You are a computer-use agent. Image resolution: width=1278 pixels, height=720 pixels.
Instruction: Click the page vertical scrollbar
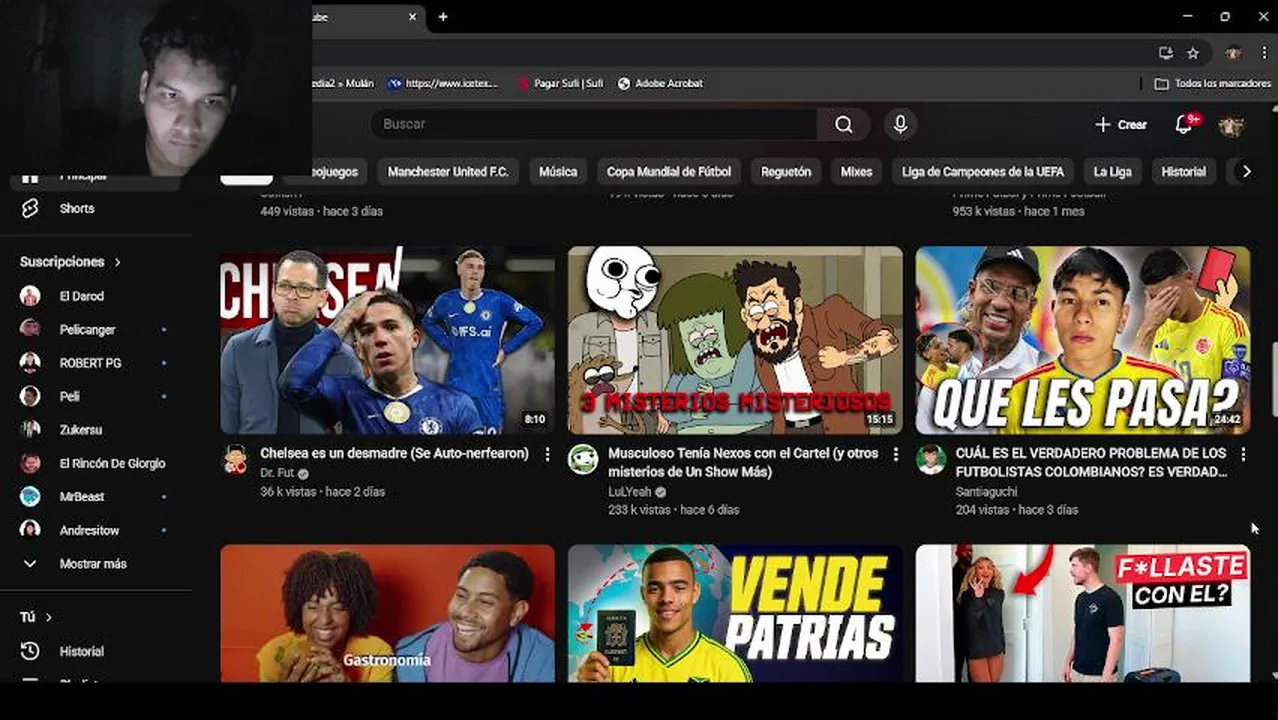(1273, 380)
